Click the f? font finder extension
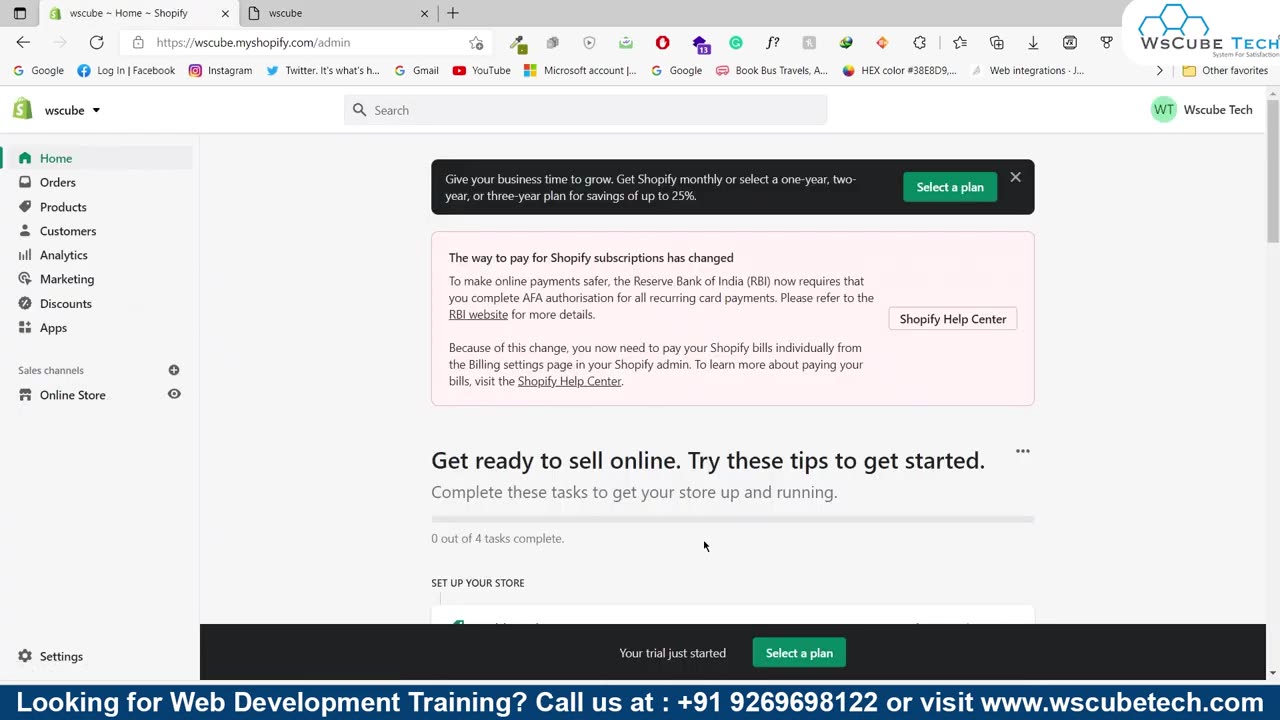Viewport: 1280px width, 720px height. 773,43
